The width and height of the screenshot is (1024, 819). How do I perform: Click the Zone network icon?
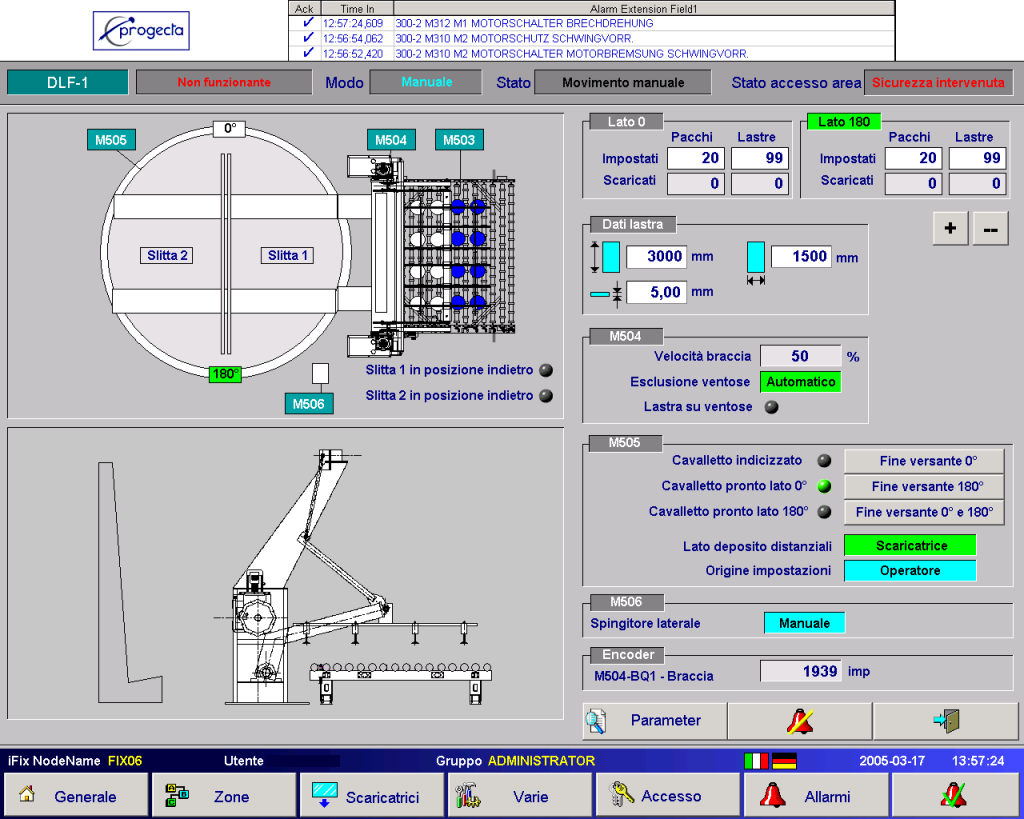pos(176,795)
